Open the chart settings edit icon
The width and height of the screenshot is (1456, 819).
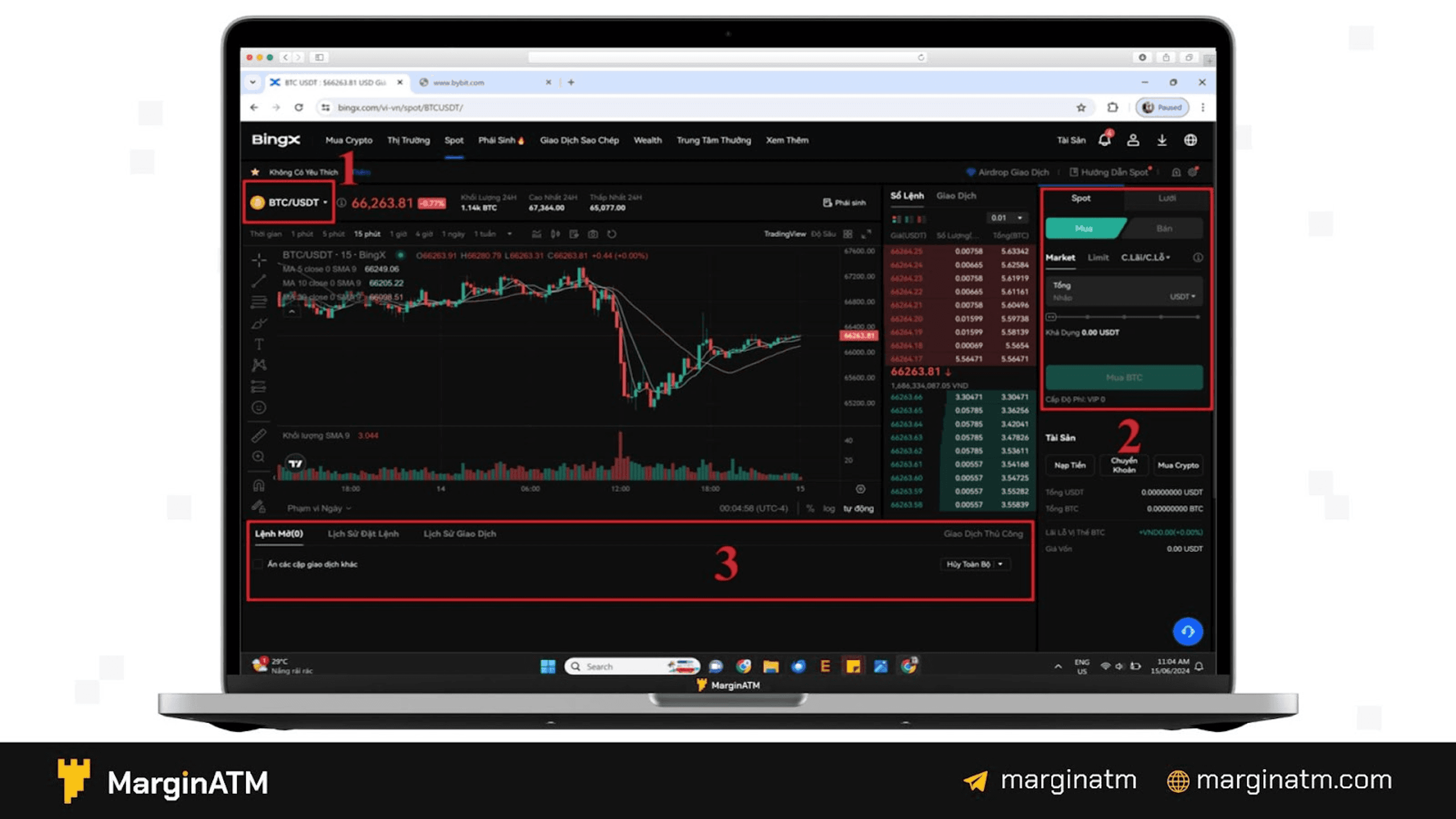pyautogui.click(x=574, y=234)
